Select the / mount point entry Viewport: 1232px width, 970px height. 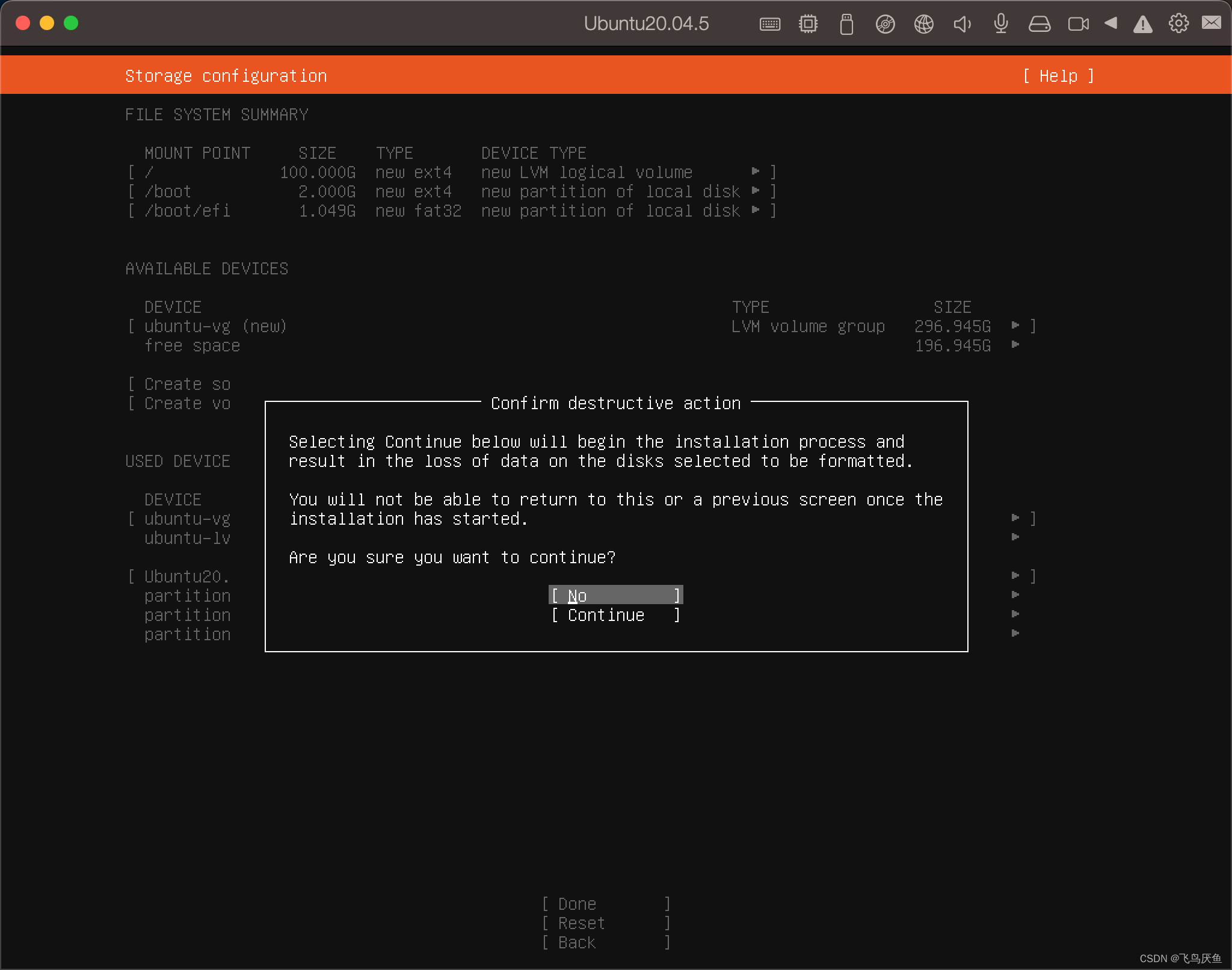[x=451, y=172]
